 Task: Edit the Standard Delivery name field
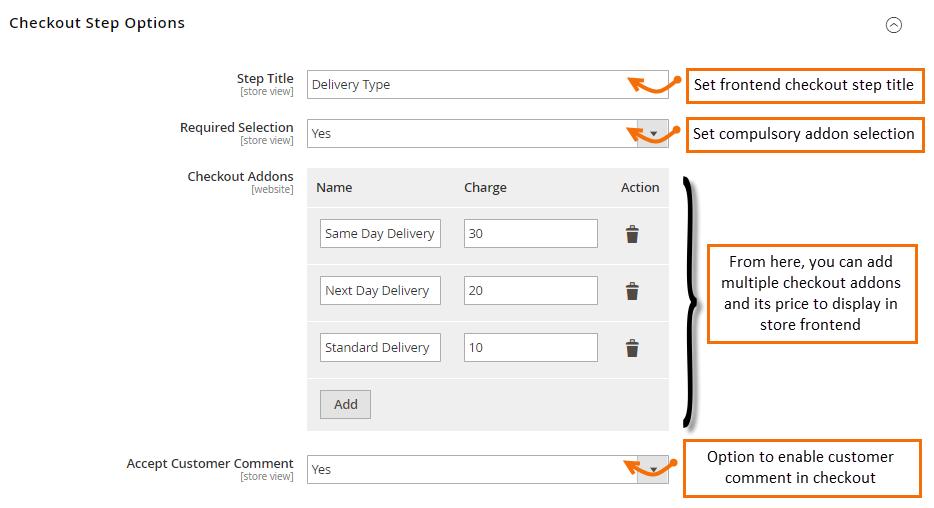[380, 347]
